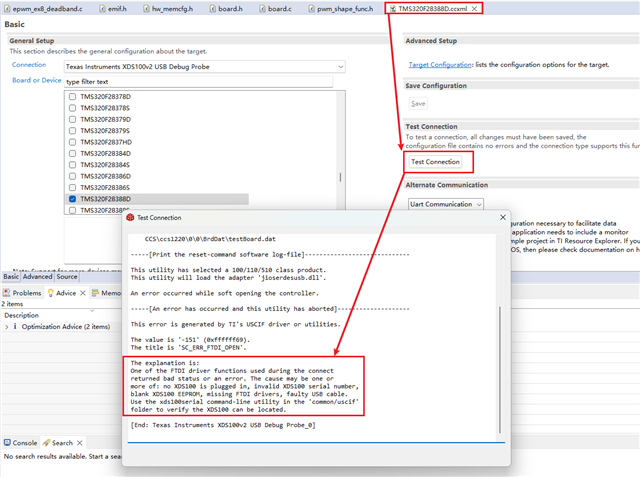The image size is (640, 477).
Task: Check the TMS320F28378S device checkbox
Action: [73, 108]
